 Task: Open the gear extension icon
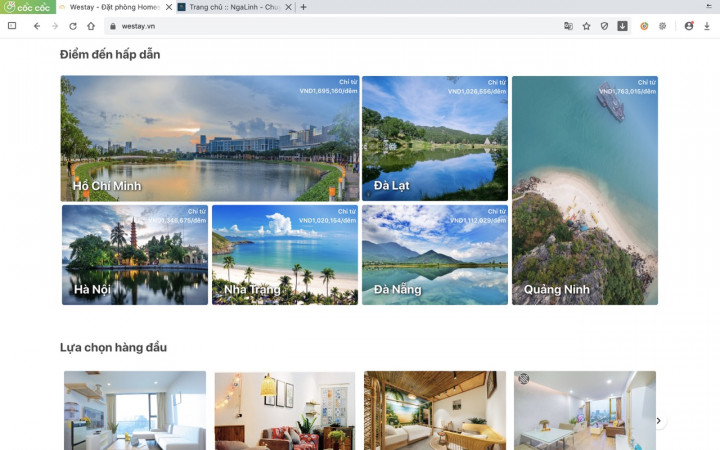(x=662, y=26)
